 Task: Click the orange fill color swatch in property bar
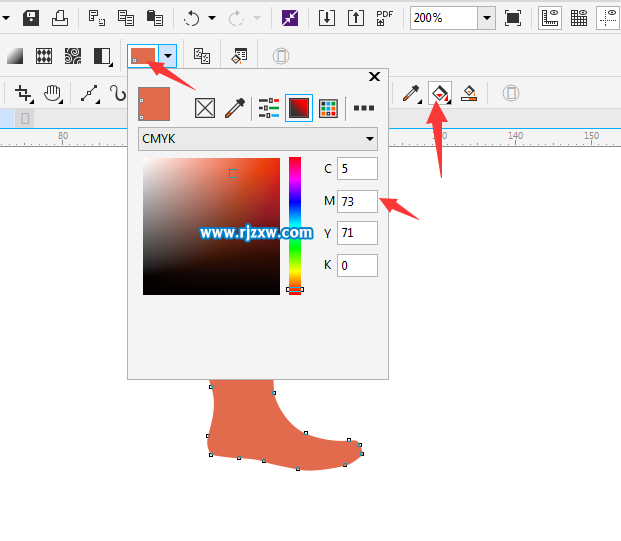tap(143, 56)
